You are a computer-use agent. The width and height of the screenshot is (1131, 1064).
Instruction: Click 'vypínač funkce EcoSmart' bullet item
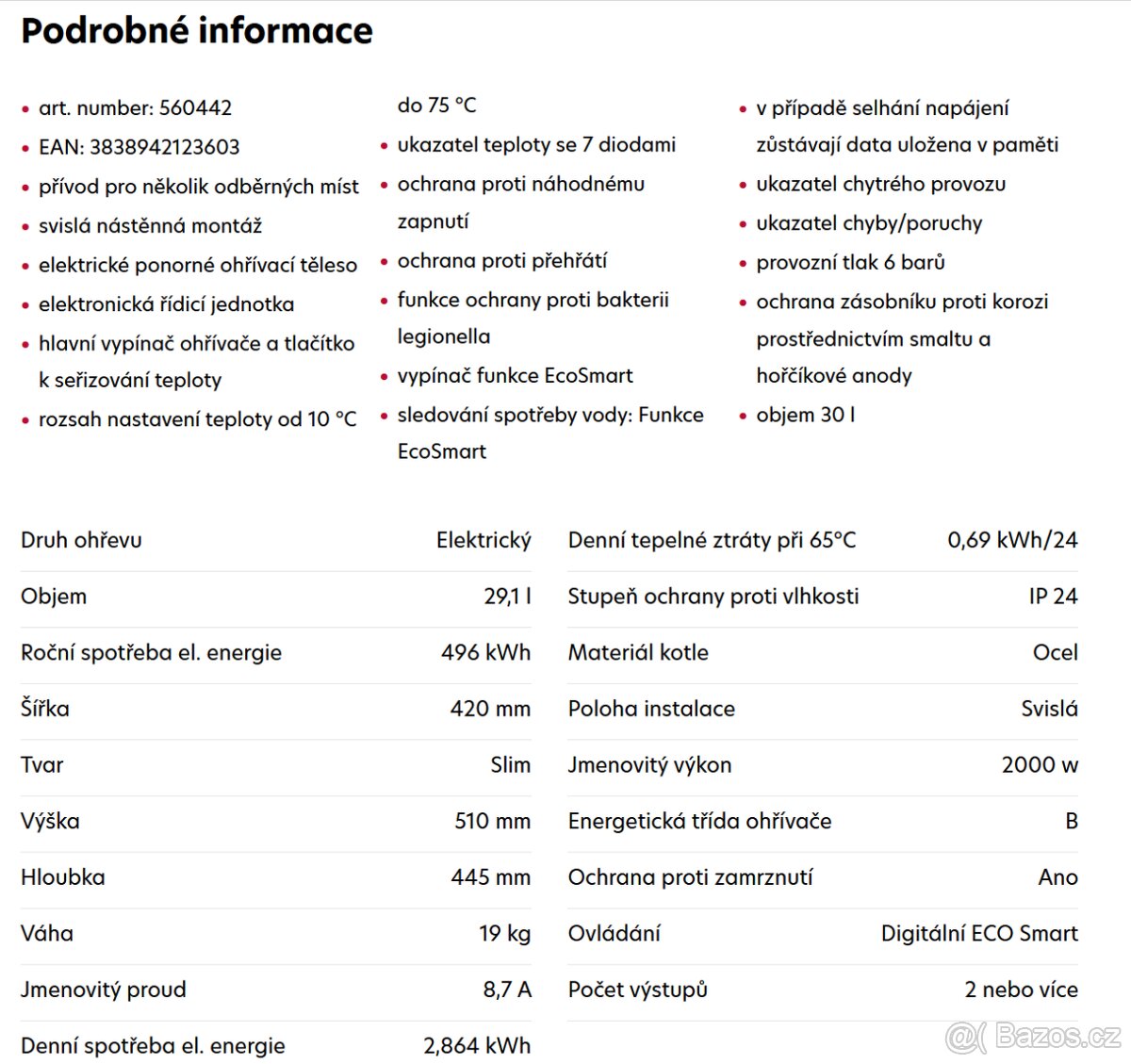point(515,376)
